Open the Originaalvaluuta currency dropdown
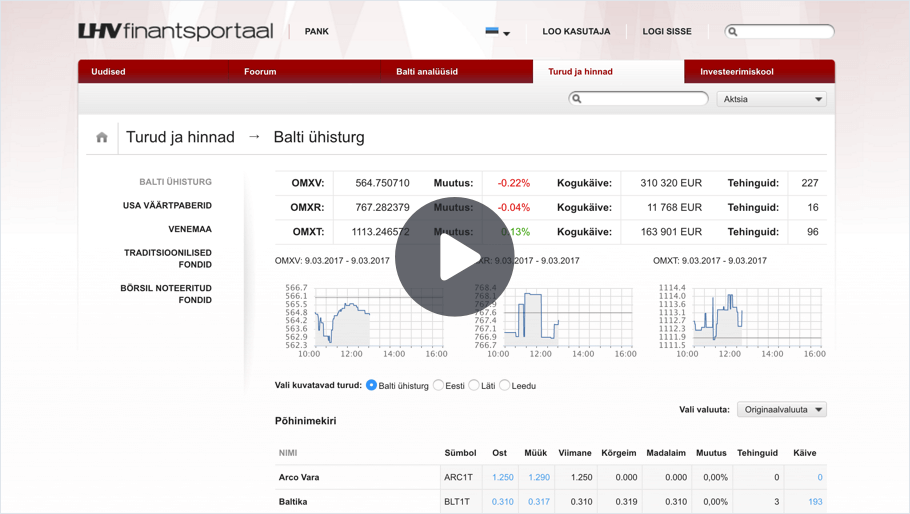This screenshot has height=514, width=910. tap(782, 410)
